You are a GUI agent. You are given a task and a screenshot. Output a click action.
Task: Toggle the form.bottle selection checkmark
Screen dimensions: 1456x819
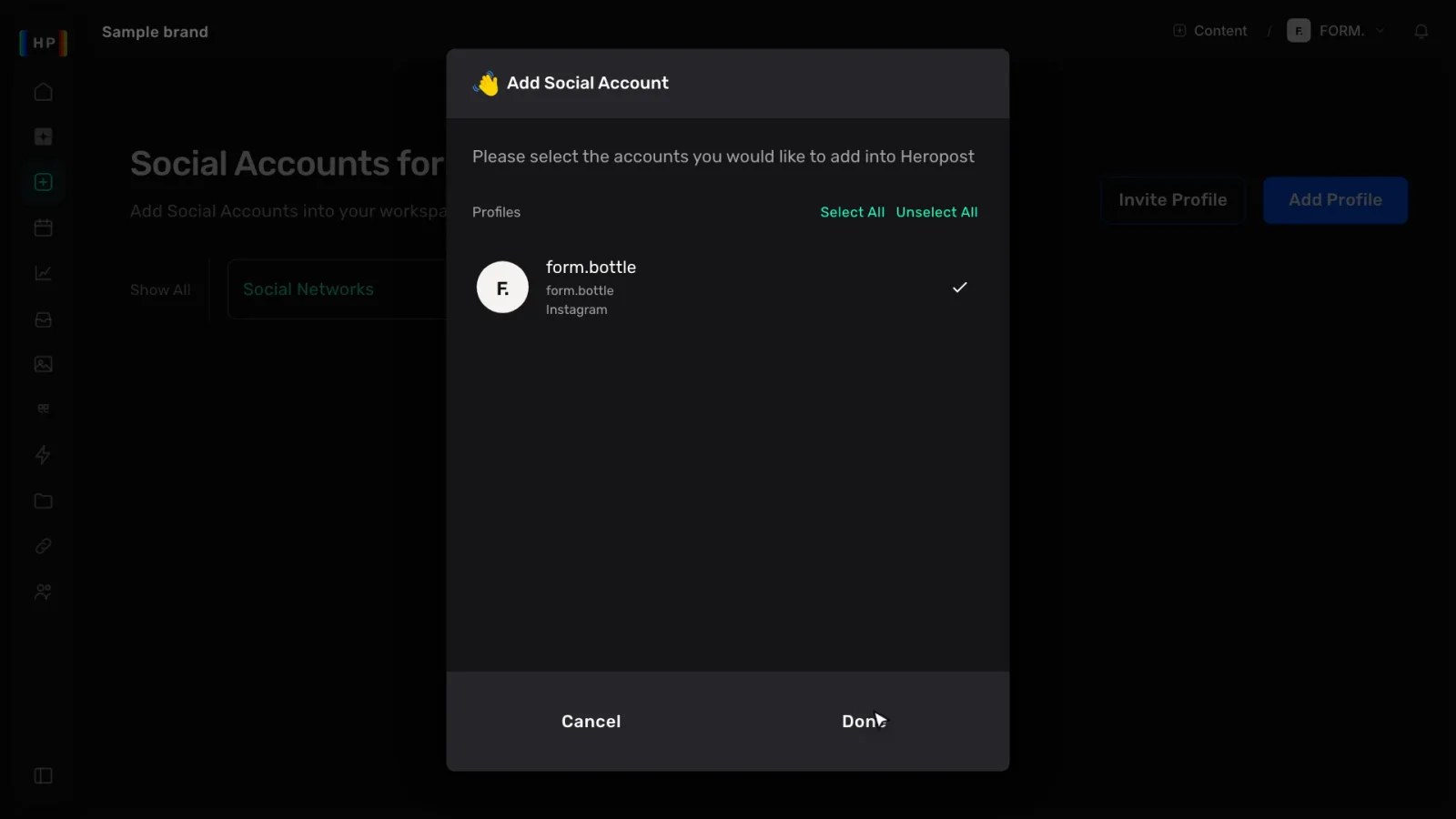(959, 288)
